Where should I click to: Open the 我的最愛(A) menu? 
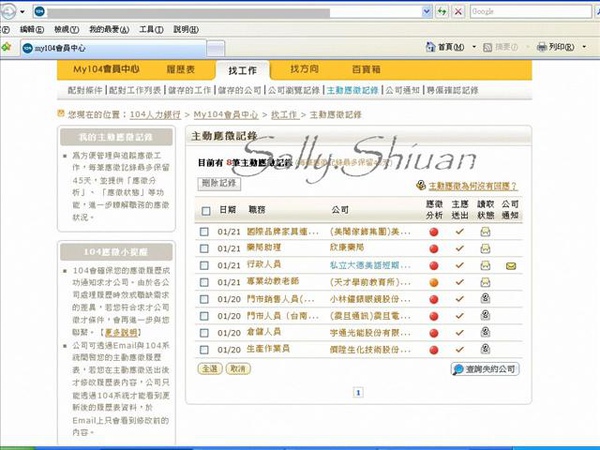point(109,29)
